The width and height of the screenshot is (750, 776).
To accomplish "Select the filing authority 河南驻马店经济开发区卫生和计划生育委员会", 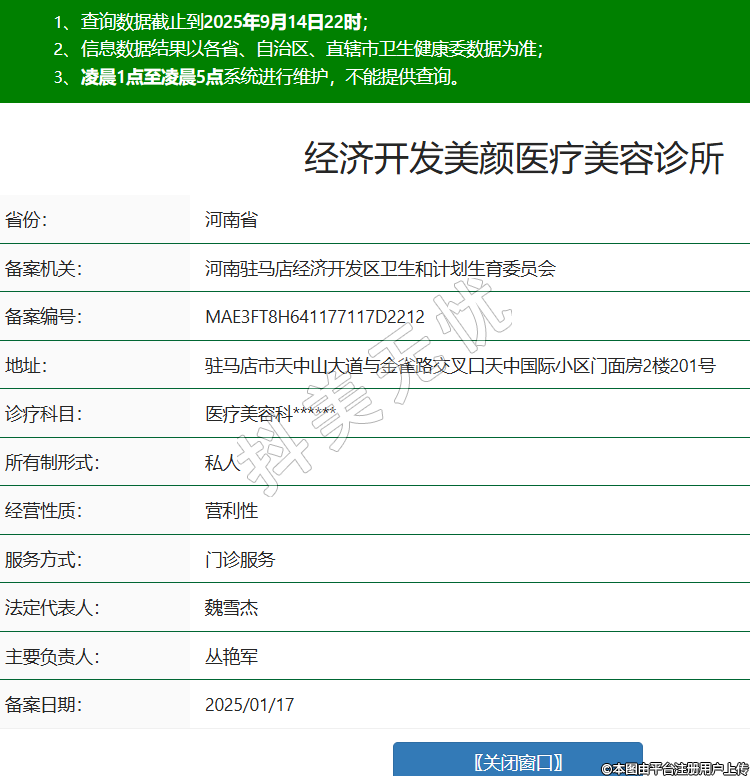I will click(x=379, y=268).
